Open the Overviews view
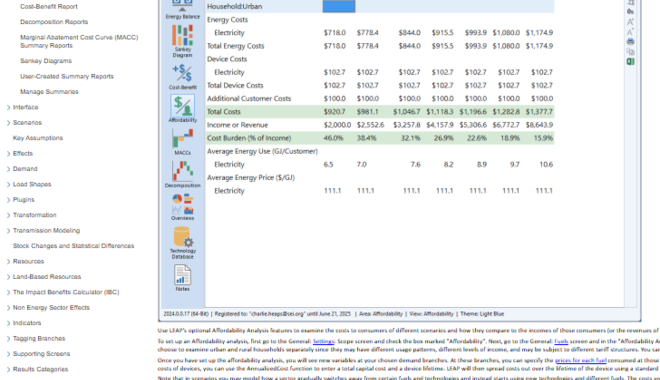 click(182, 207)
